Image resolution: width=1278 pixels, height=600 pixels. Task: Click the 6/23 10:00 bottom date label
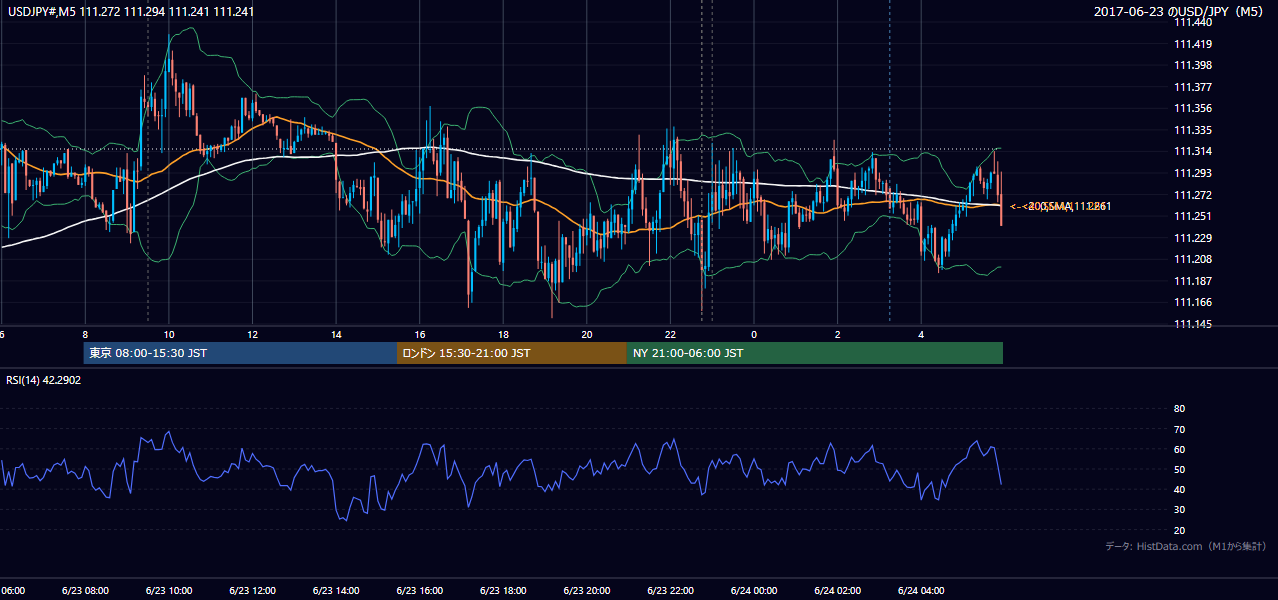[169, 590]
